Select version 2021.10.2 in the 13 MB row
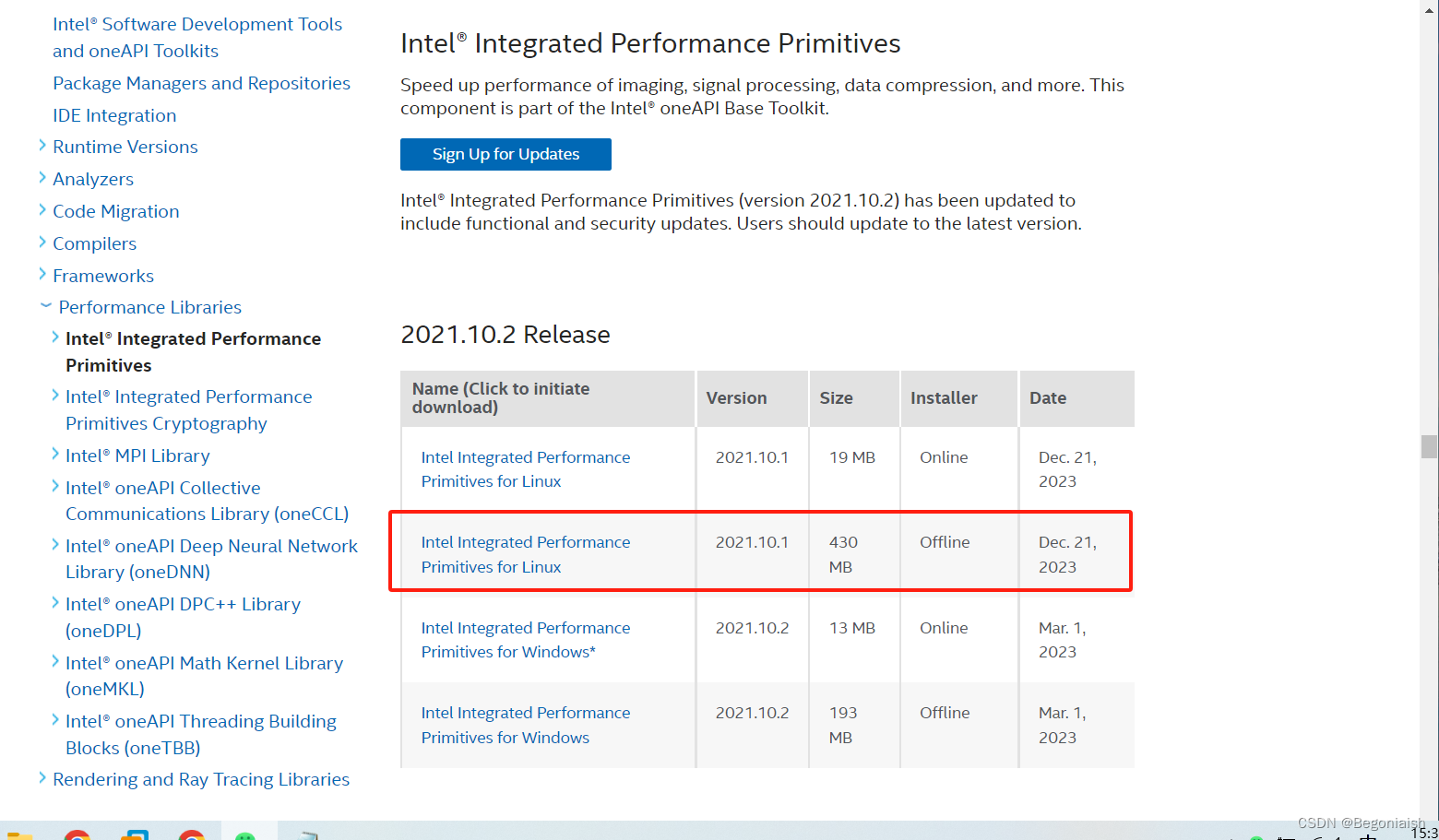The width and height of the screenshot is (1439, 840). coord(752,628)
